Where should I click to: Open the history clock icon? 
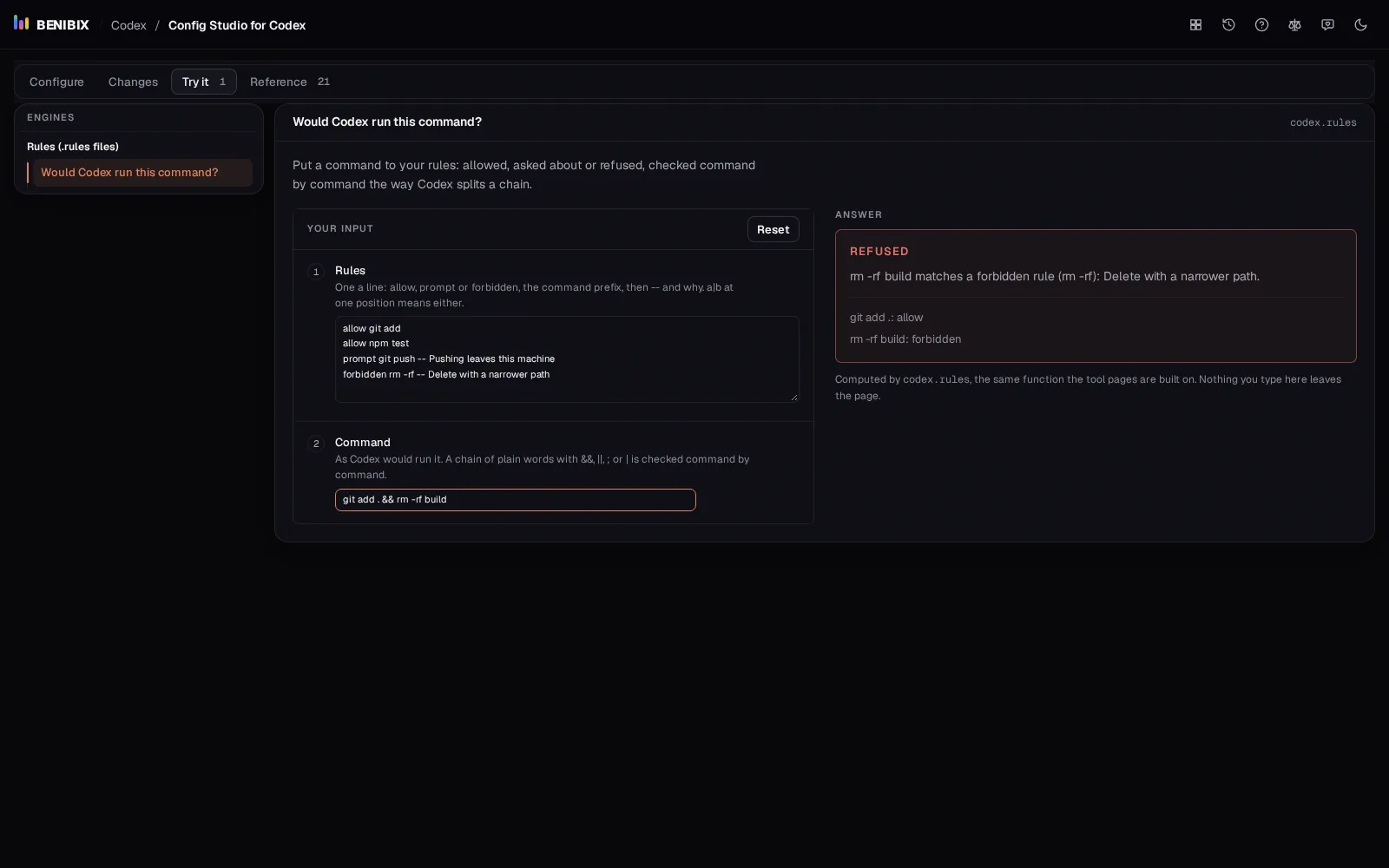(x=1228, y=25)
